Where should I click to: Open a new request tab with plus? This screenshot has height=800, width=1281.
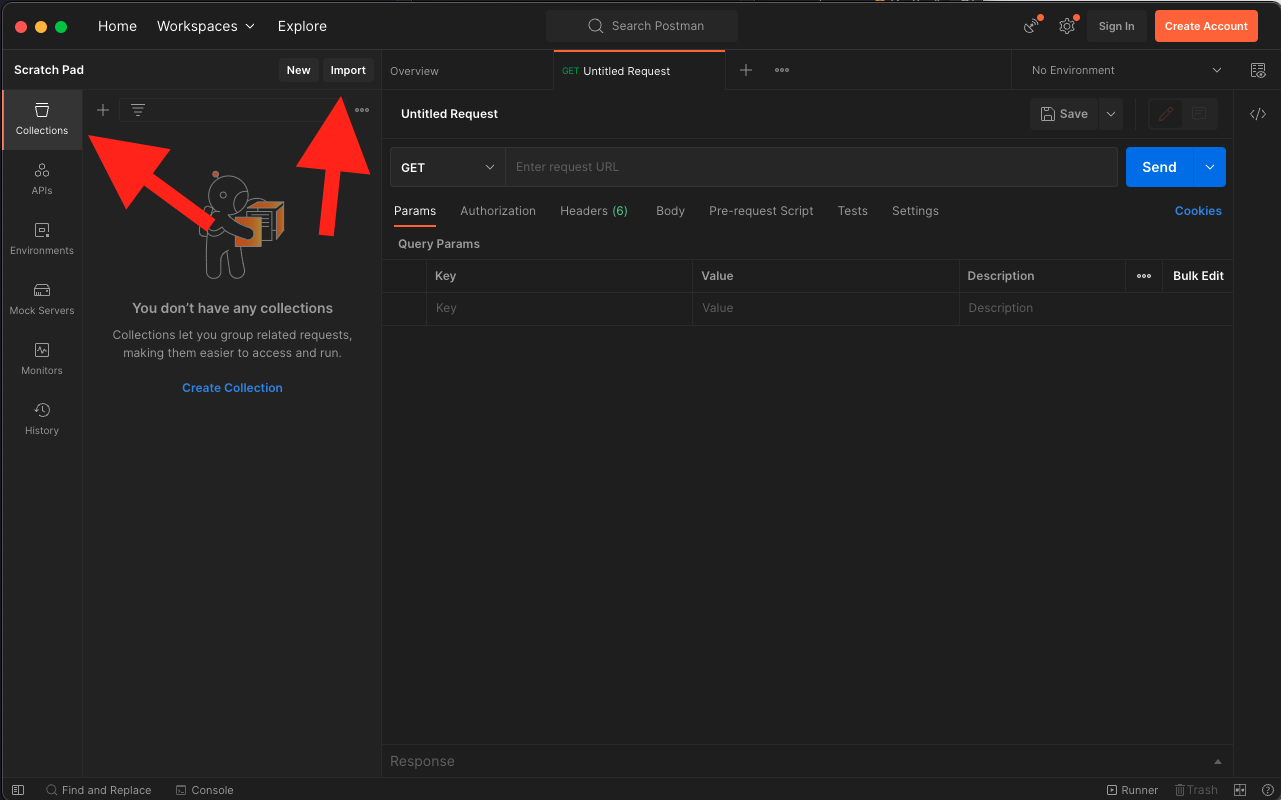click(745, 70)
